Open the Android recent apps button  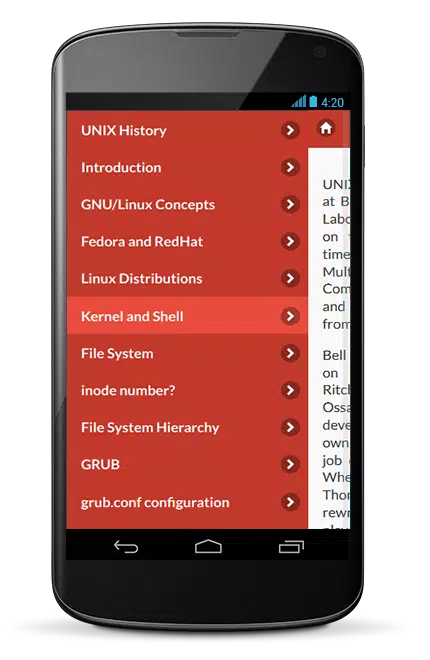point(291,546)
